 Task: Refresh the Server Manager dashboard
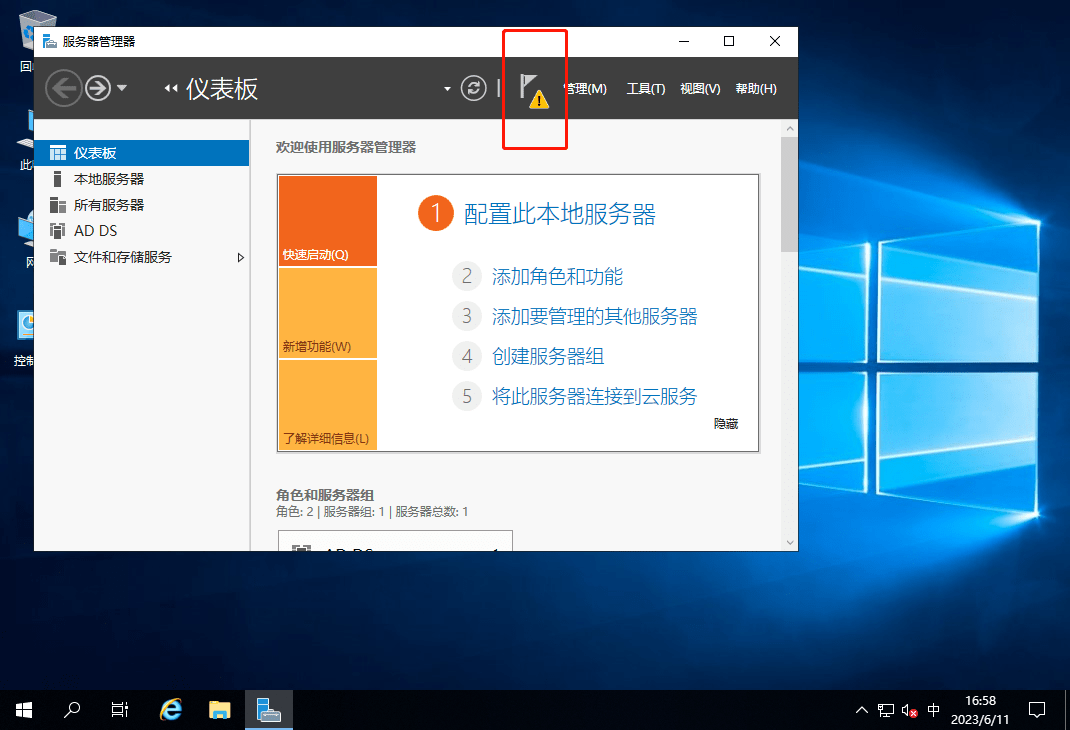point(473,88)
